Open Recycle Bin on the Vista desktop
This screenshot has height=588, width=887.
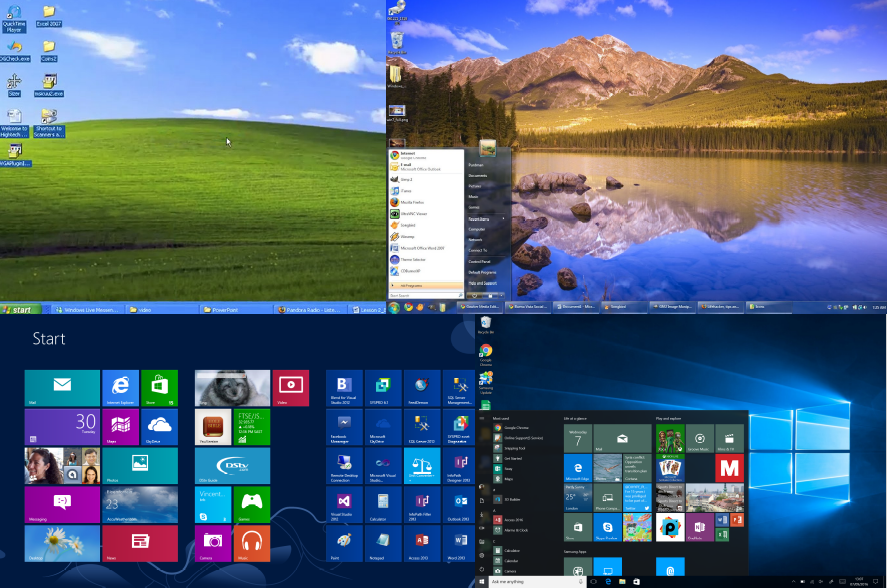pos(397,42)
